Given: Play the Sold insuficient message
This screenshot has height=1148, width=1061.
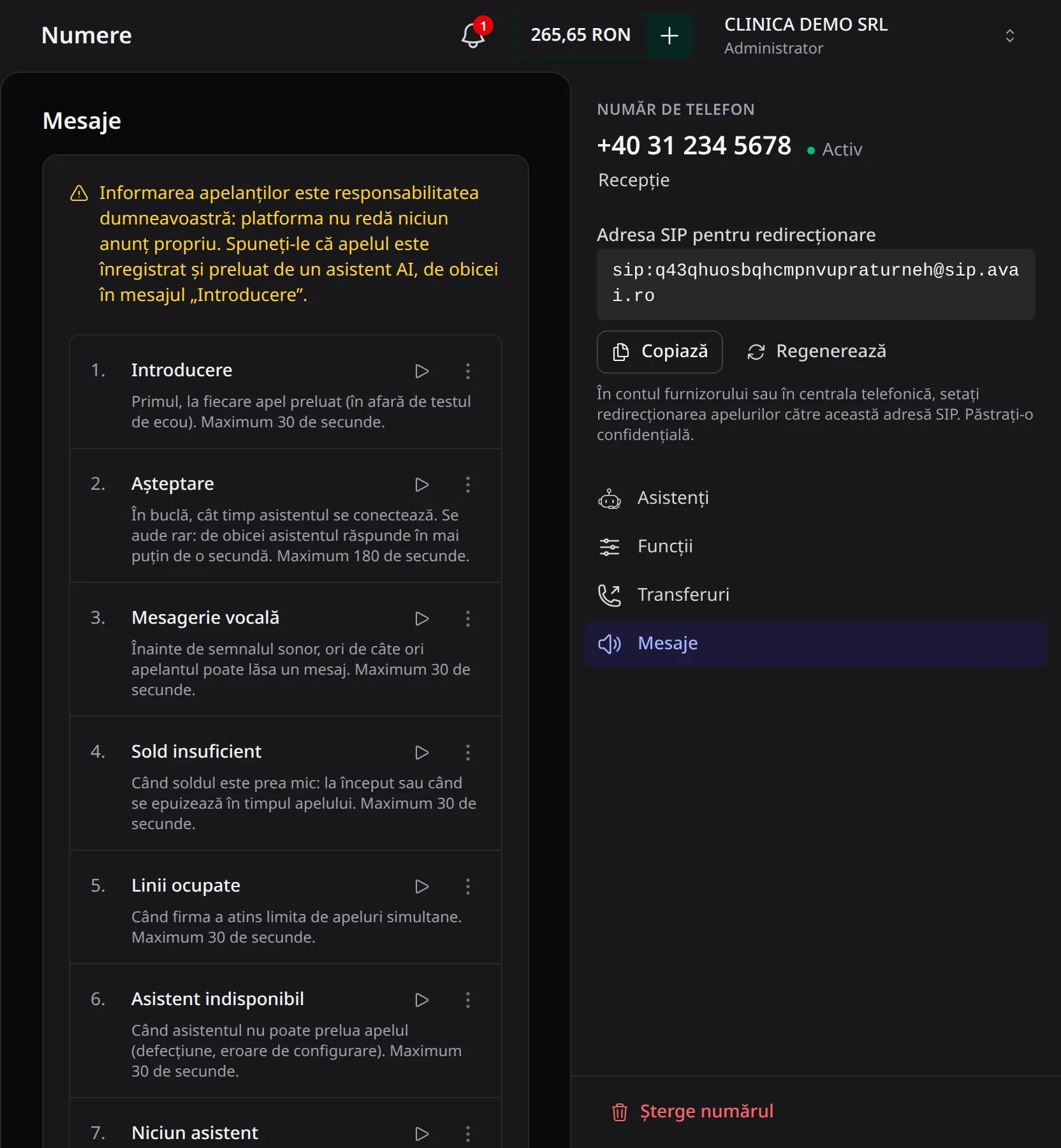Looking at the screenshot, I should [x=421, y=753].
